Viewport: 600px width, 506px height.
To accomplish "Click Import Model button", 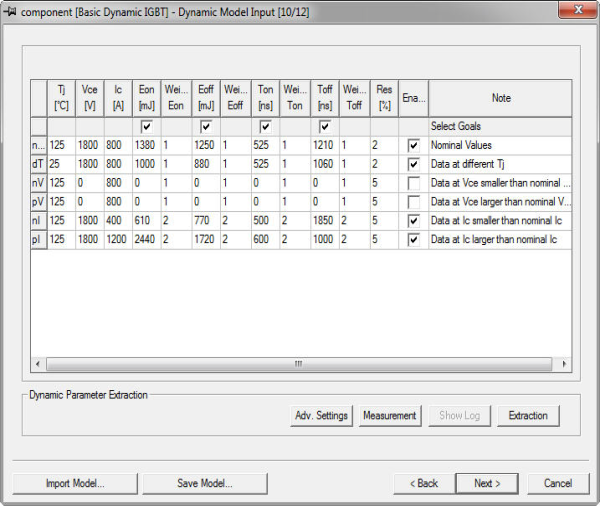I will (x=74, y=483).
